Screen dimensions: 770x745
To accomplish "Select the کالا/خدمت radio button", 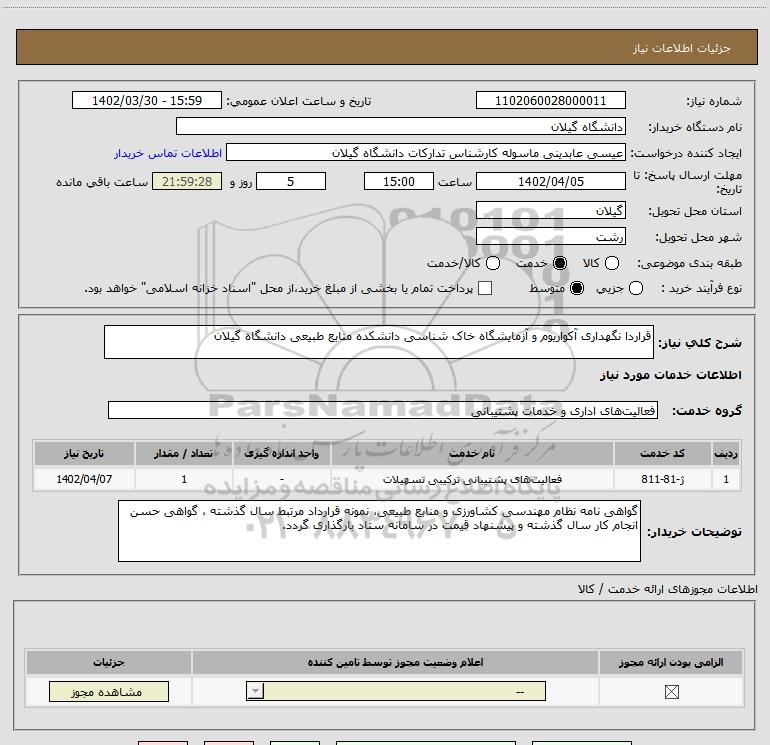I will [x=493, y=263].
